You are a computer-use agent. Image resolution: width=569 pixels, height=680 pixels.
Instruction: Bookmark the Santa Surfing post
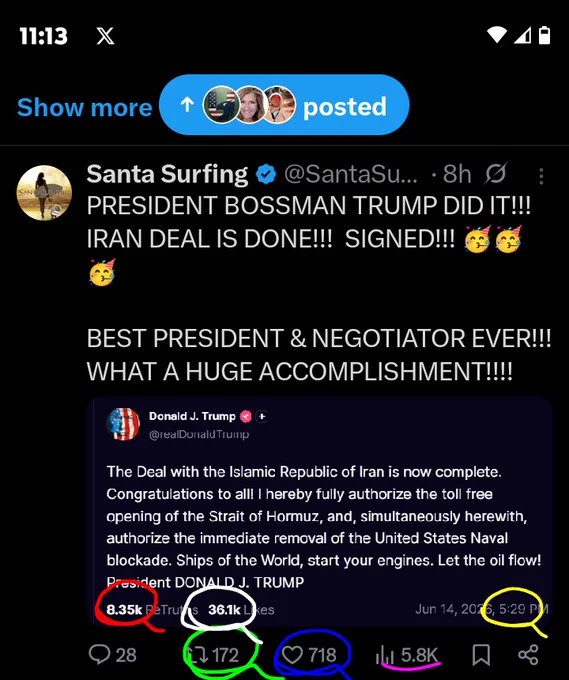[x=481, y=655]
